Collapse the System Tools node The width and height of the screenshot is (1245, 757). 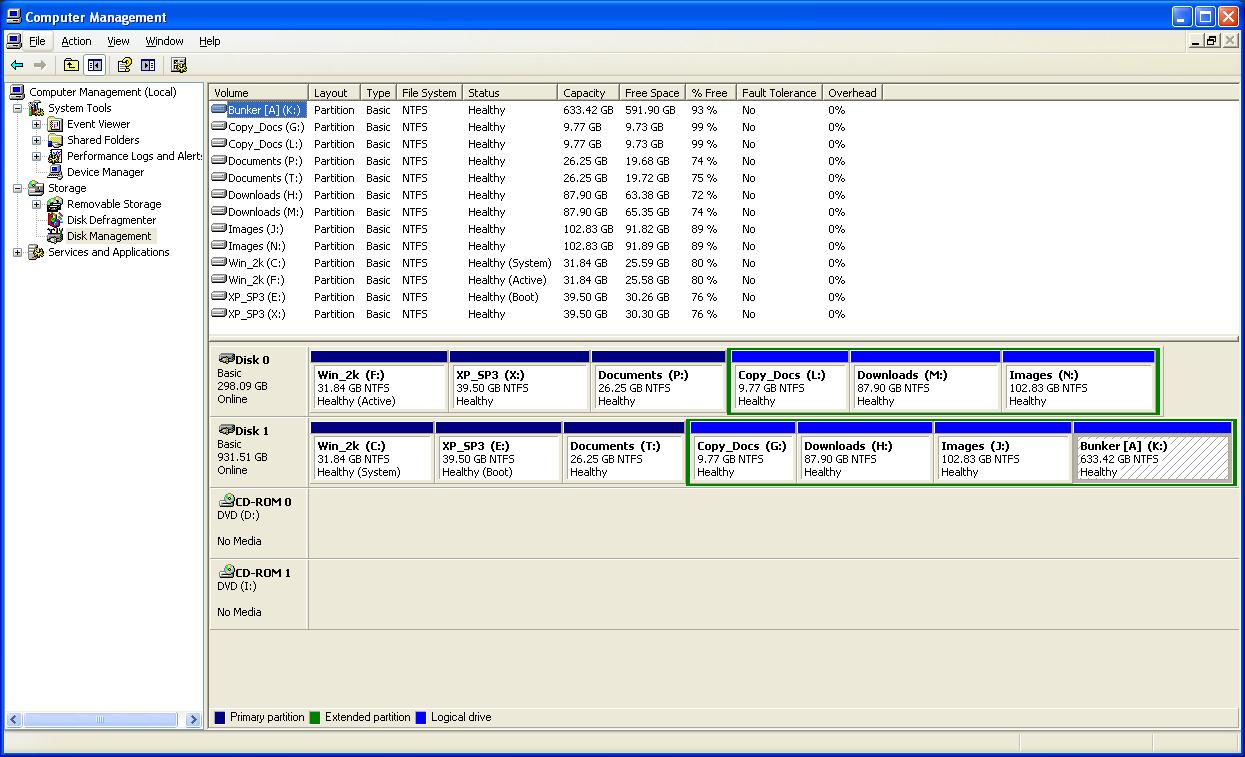point(17,108)
